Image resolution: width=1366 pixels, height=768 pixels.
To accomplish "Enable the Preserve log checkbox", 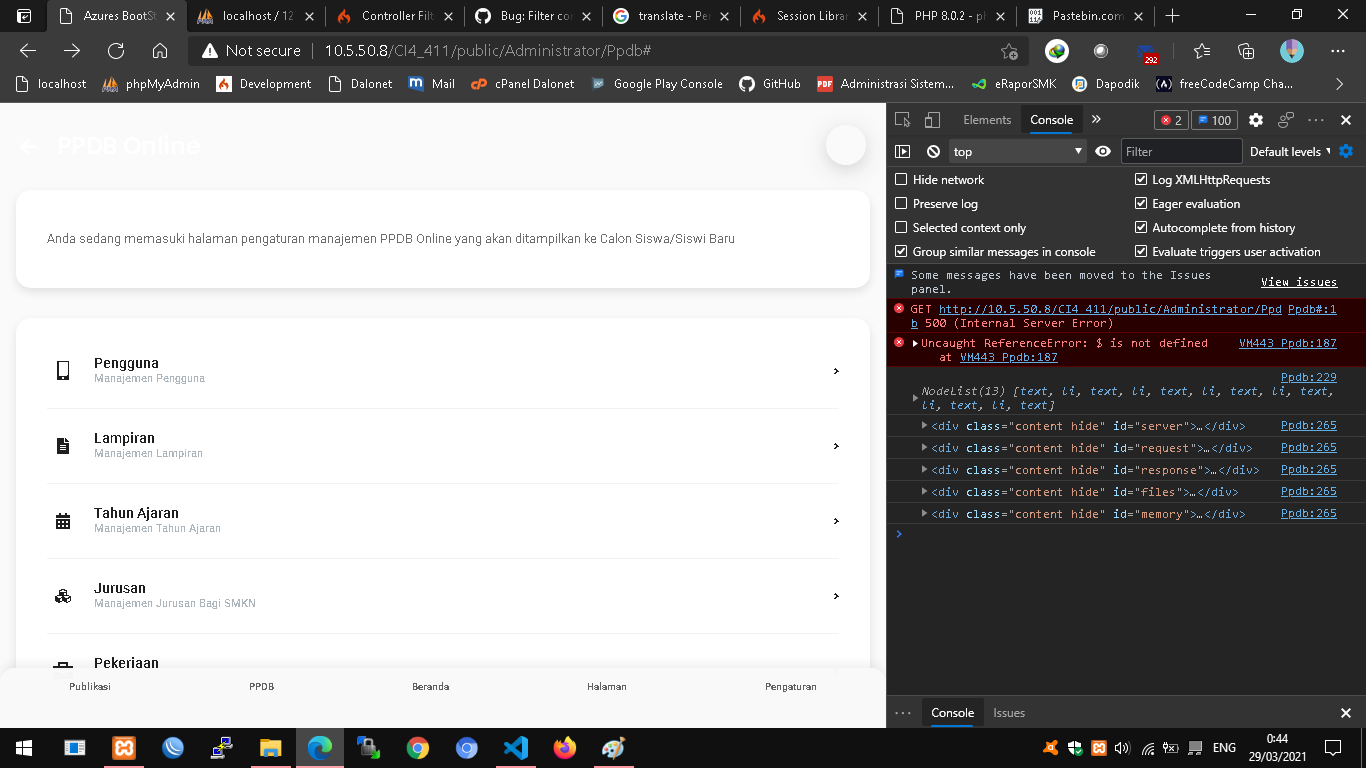I will (901, 204).
